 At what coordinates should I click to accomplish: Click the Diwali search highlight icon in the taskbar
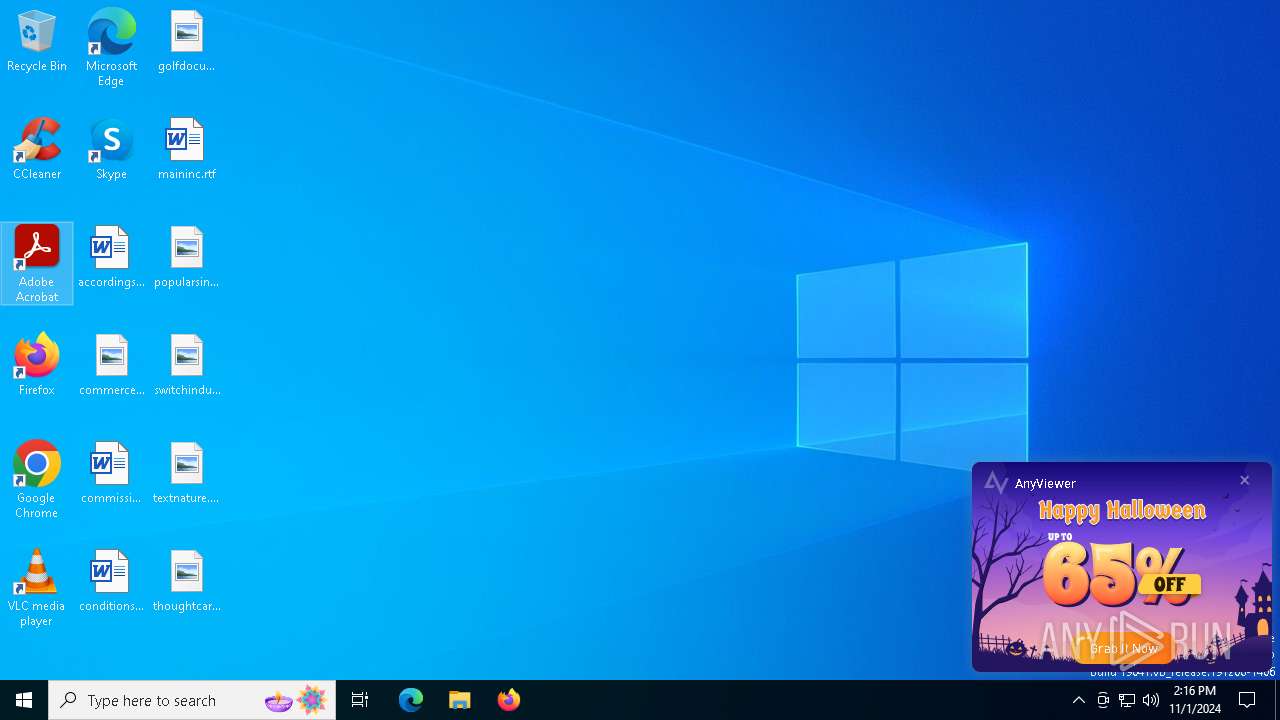tap(296, 700)
